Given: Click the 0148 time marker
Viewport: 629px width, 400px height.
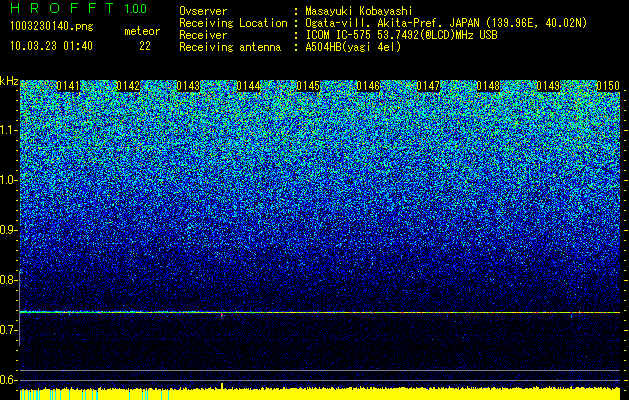Looking at the screenshot, I should click(489, 86).
